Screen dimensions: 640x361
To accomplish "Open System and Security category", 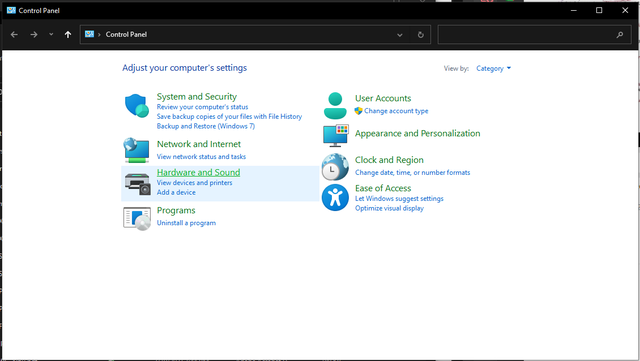I will [x=197, y=96].
